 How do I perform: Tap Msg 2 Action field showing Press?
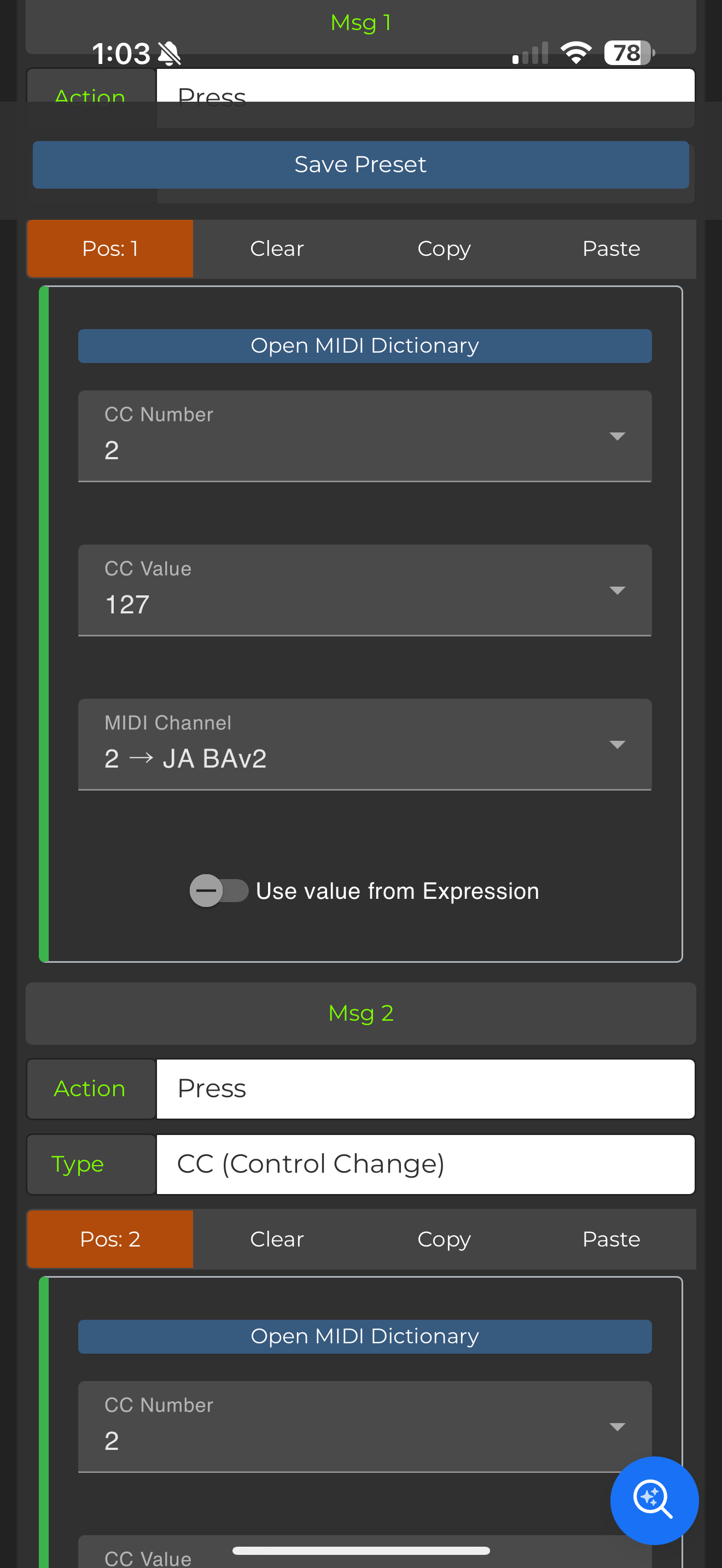425,1089
